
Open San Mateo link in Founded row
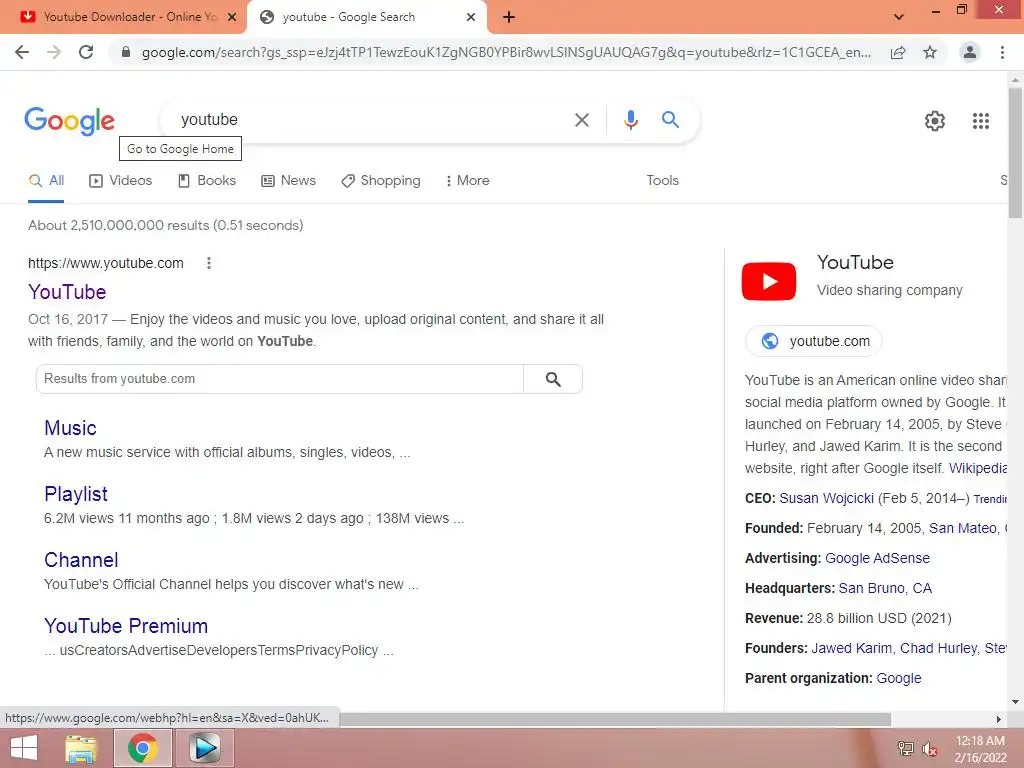[x=963, y=528]
